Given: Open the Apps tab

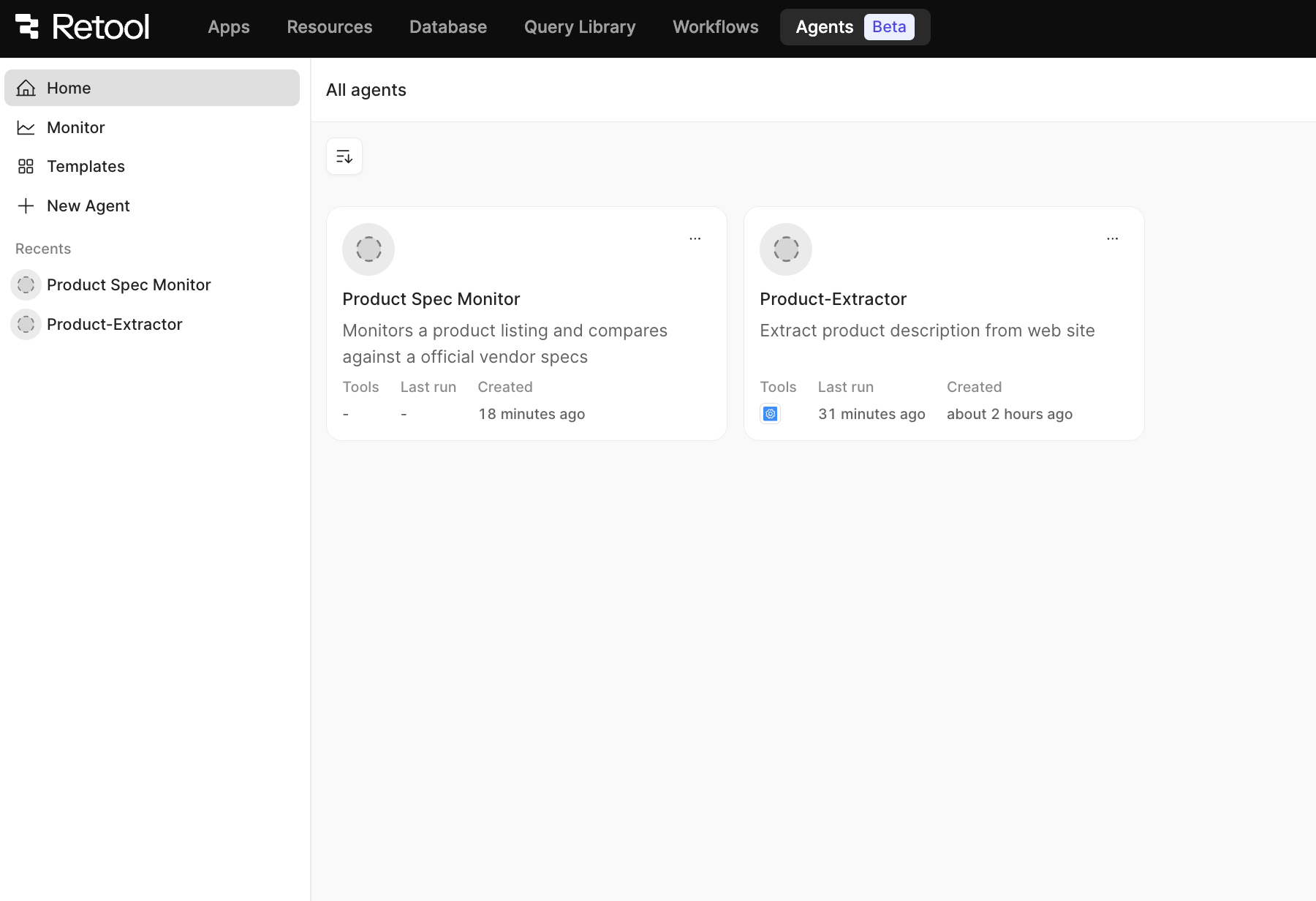Looking at the screenshot, I should 229,27.
